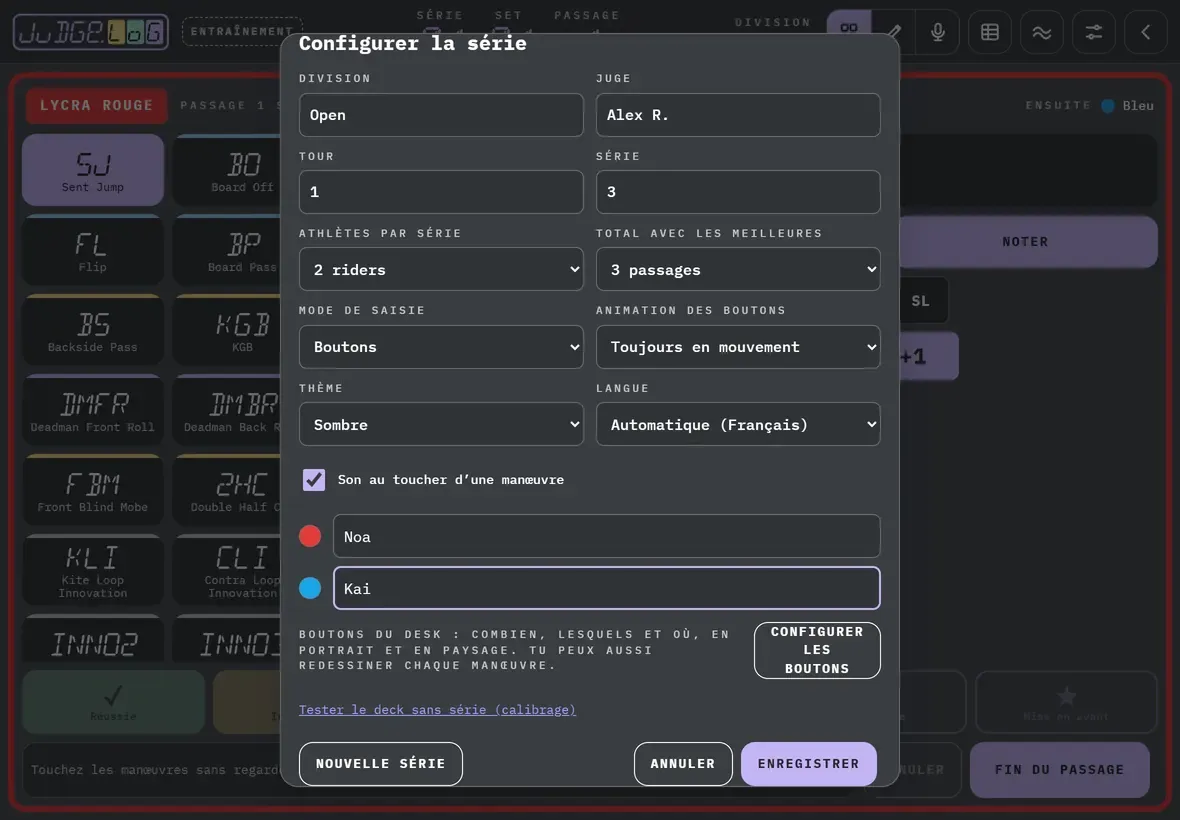Screen dimensions: 1180x820
Task: Tap the FL Flip maneuver button
Action: click(93, 251)
